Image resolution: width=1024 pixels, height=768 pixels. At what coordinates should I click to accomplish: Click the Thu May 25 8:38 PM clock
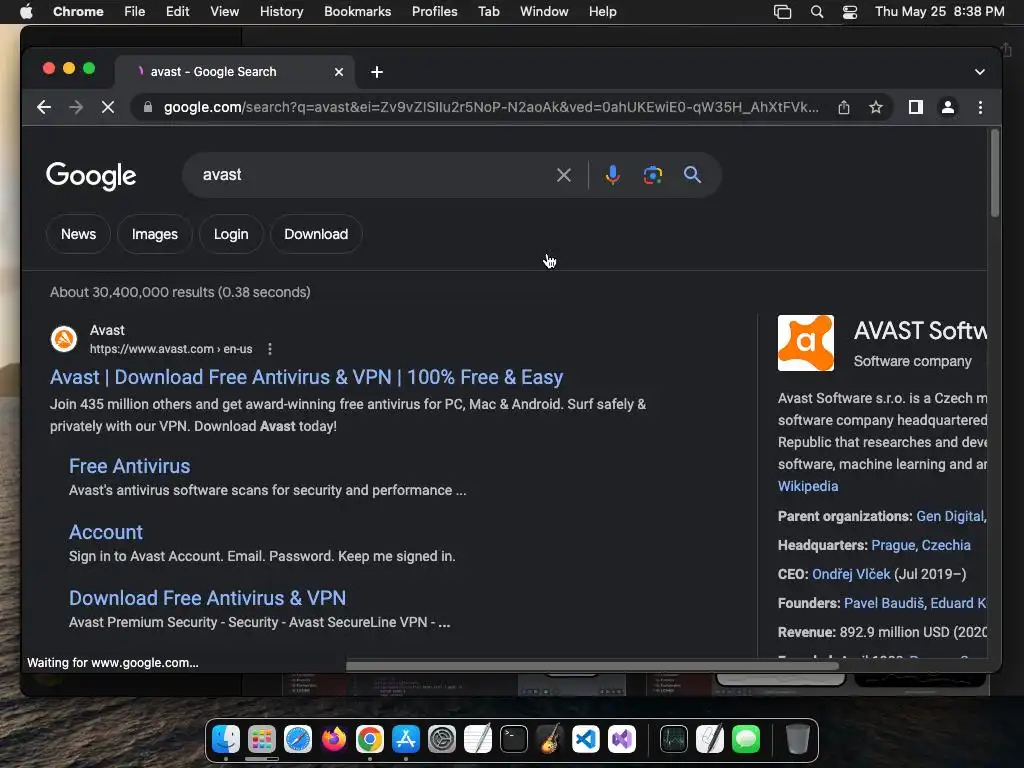pos(939,12)
